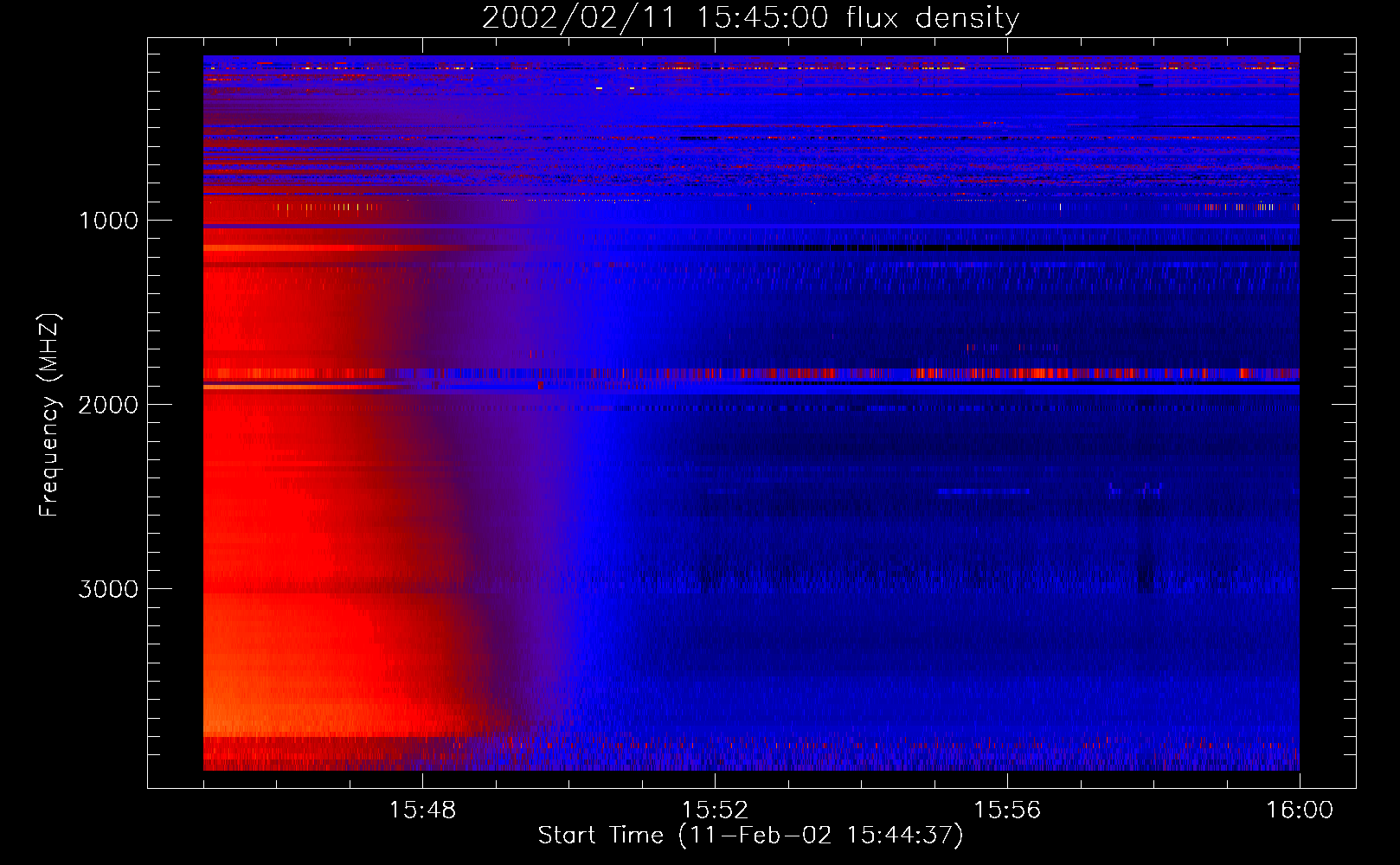Click the 'Start Time (11-Feb-02 15:44:37)' label

(750, 836)
